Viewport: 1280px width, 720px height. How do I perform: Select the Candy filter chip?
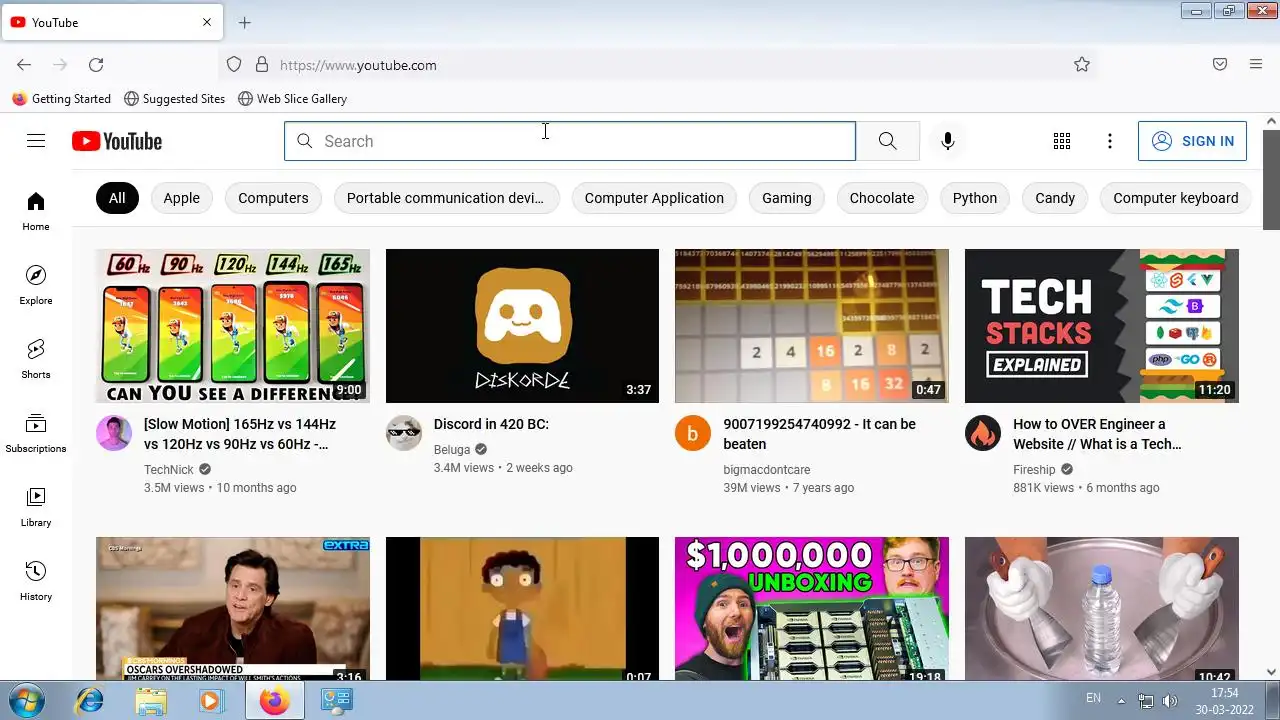[1055, 198]
